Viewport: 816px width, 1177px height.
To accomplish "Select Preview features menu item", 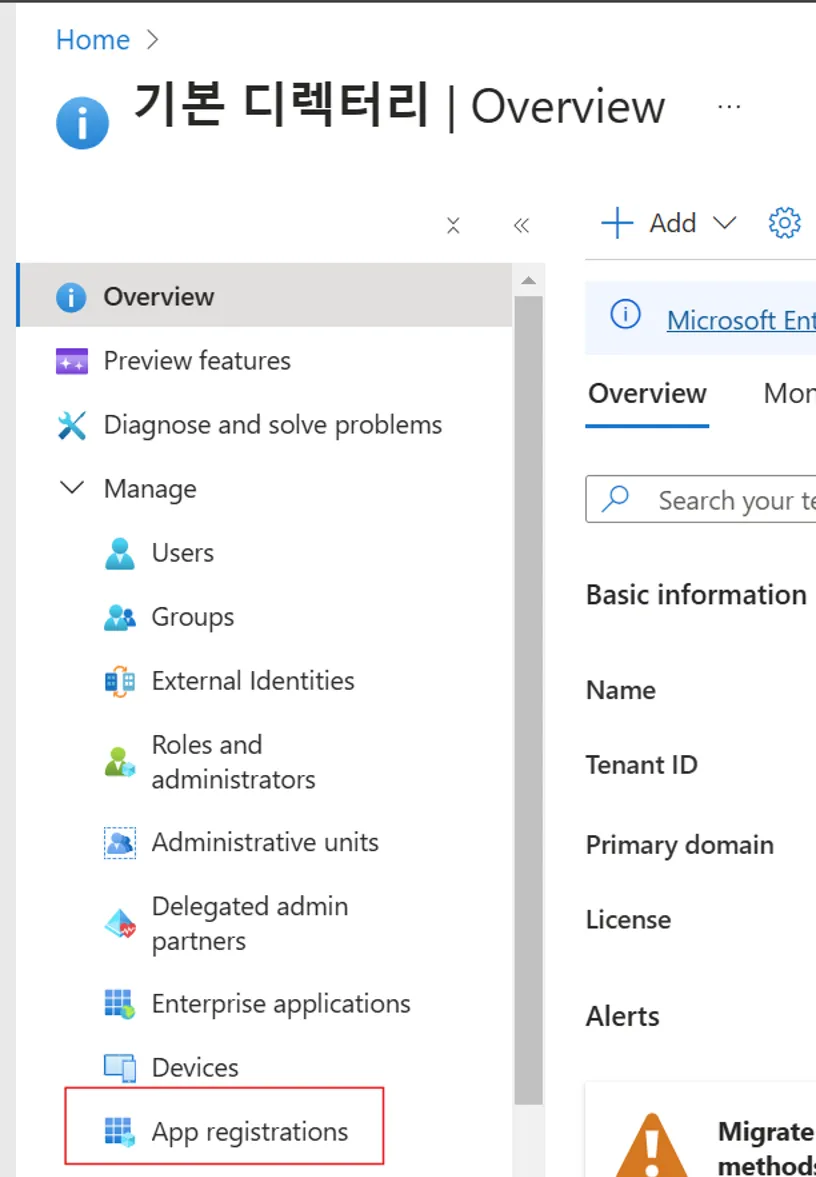I will [x=196, y=361].
